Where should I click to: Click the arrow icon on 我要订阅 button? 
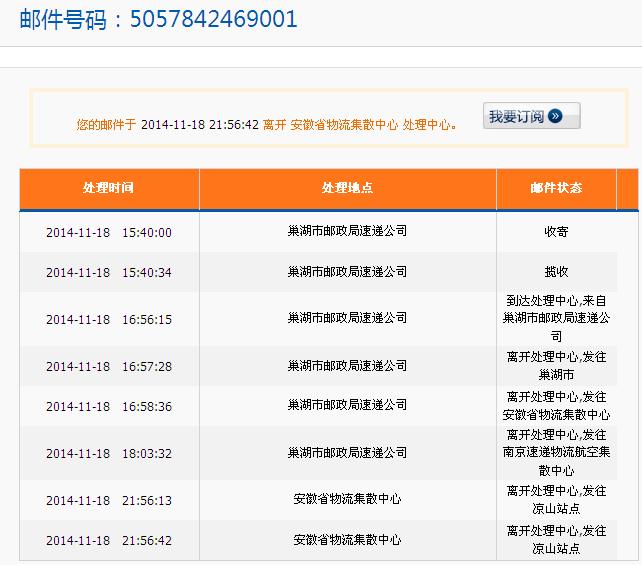click(555, 116)
